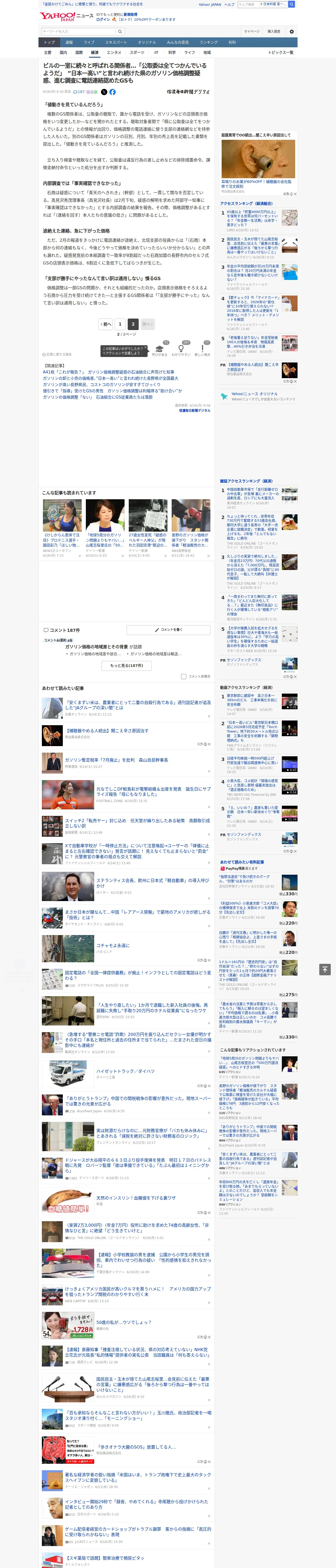Open the マイページ link
Image resolution: width=336 pixels, height=1568 pixels.
click(x=252, y=32)
